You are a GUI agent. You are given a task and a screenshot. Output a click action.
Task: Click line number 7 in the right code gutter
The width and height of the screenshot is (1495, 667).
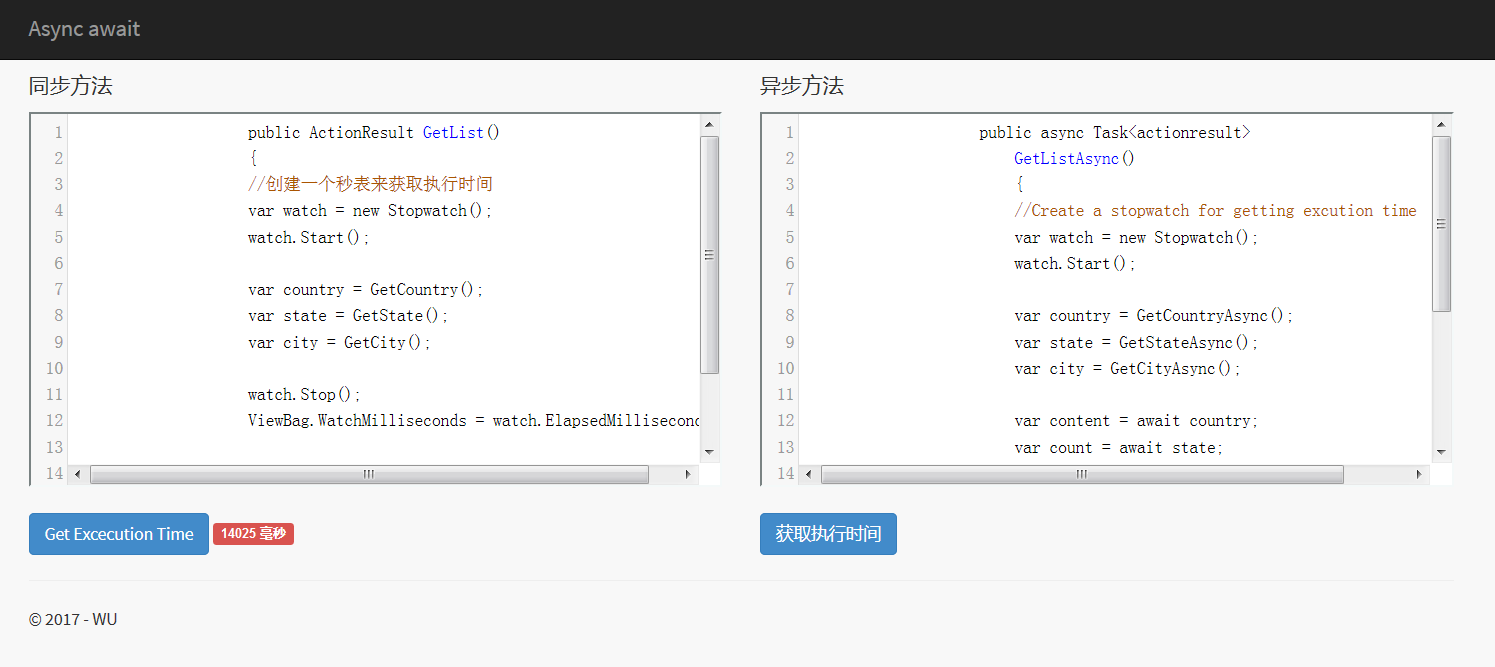[x=789, y=289]
